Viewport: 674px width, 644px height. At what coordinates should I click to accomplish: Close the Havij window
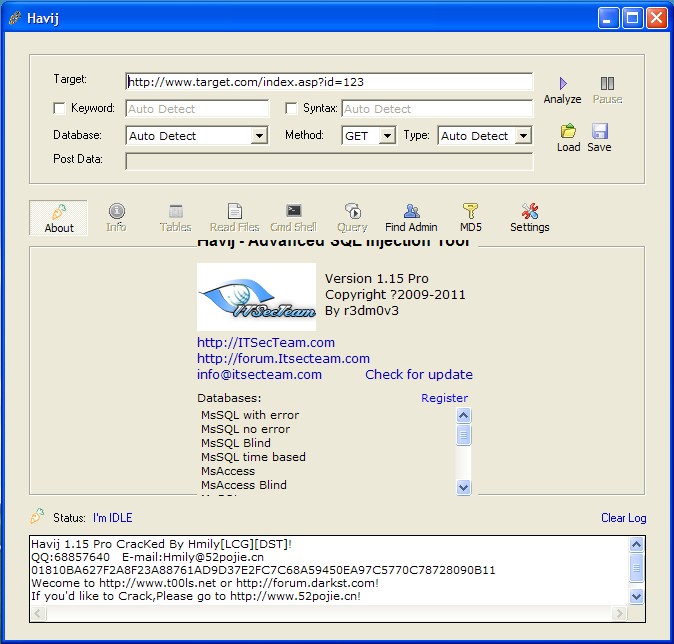[x=657, y=18]
